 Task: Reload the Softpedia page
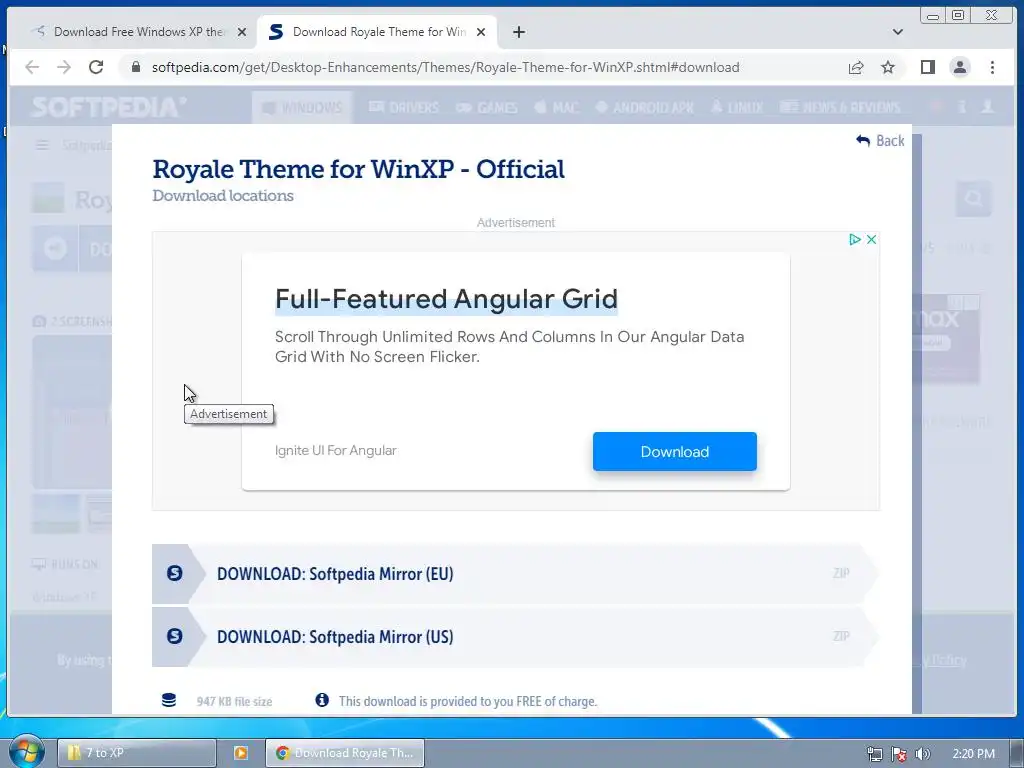[96, 67]
